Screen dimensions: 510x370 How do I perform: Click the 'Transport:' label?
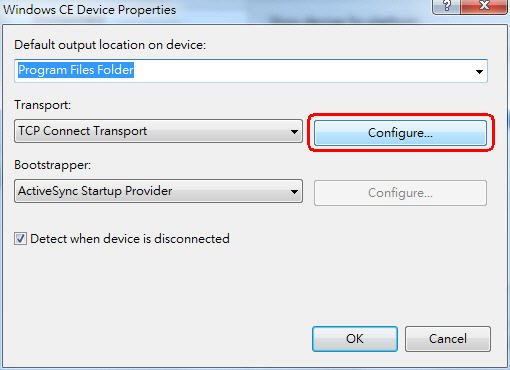pos(43,105)
